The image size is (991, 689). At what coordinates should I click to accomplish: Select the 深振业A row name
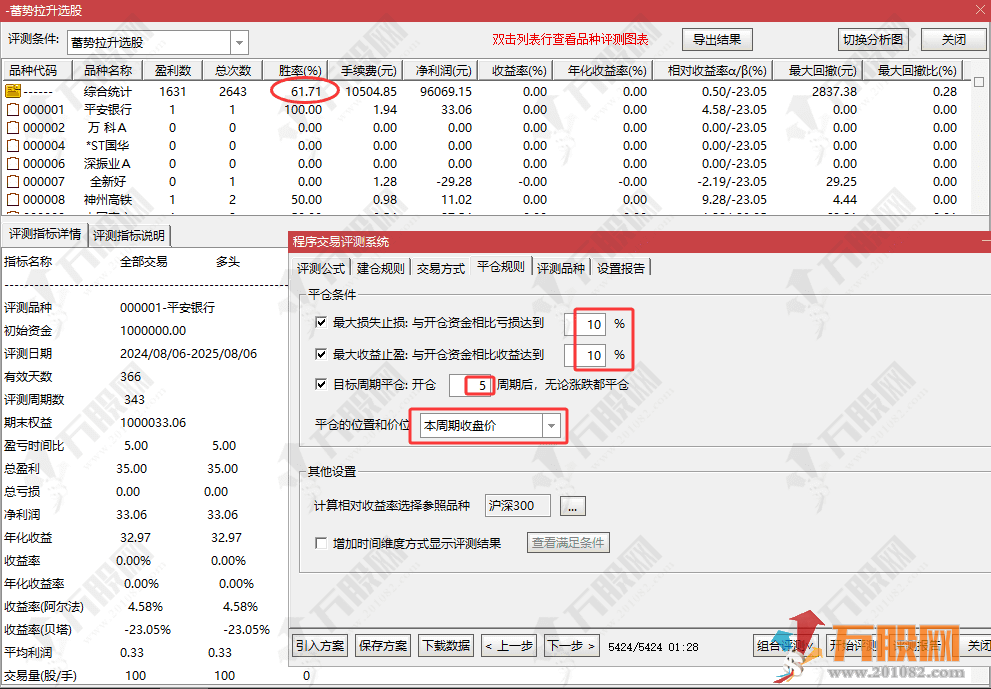(107, 164)
